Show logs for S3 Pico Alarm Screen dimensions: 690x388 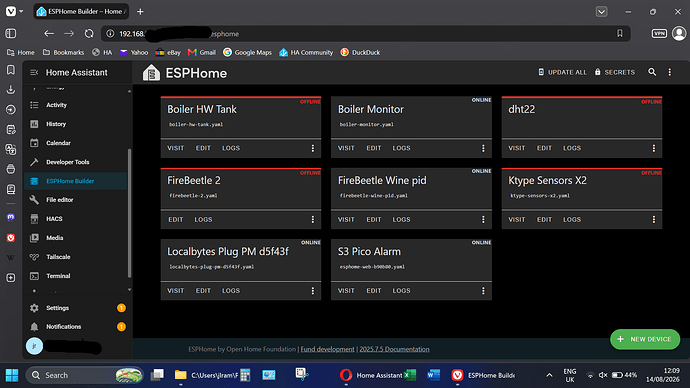(401, 291)
